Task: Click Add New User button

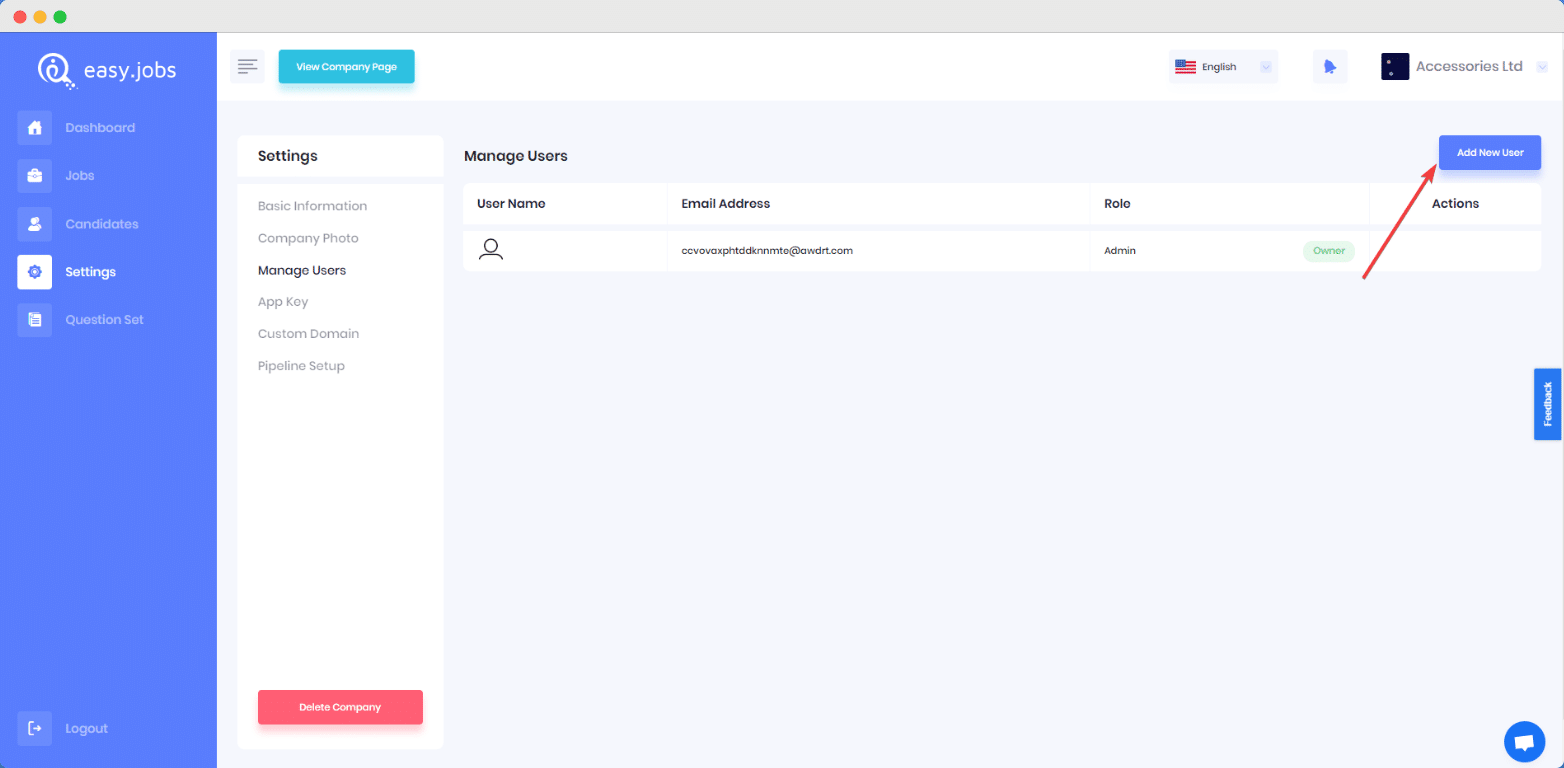Action: click(x=1490, y=152)
